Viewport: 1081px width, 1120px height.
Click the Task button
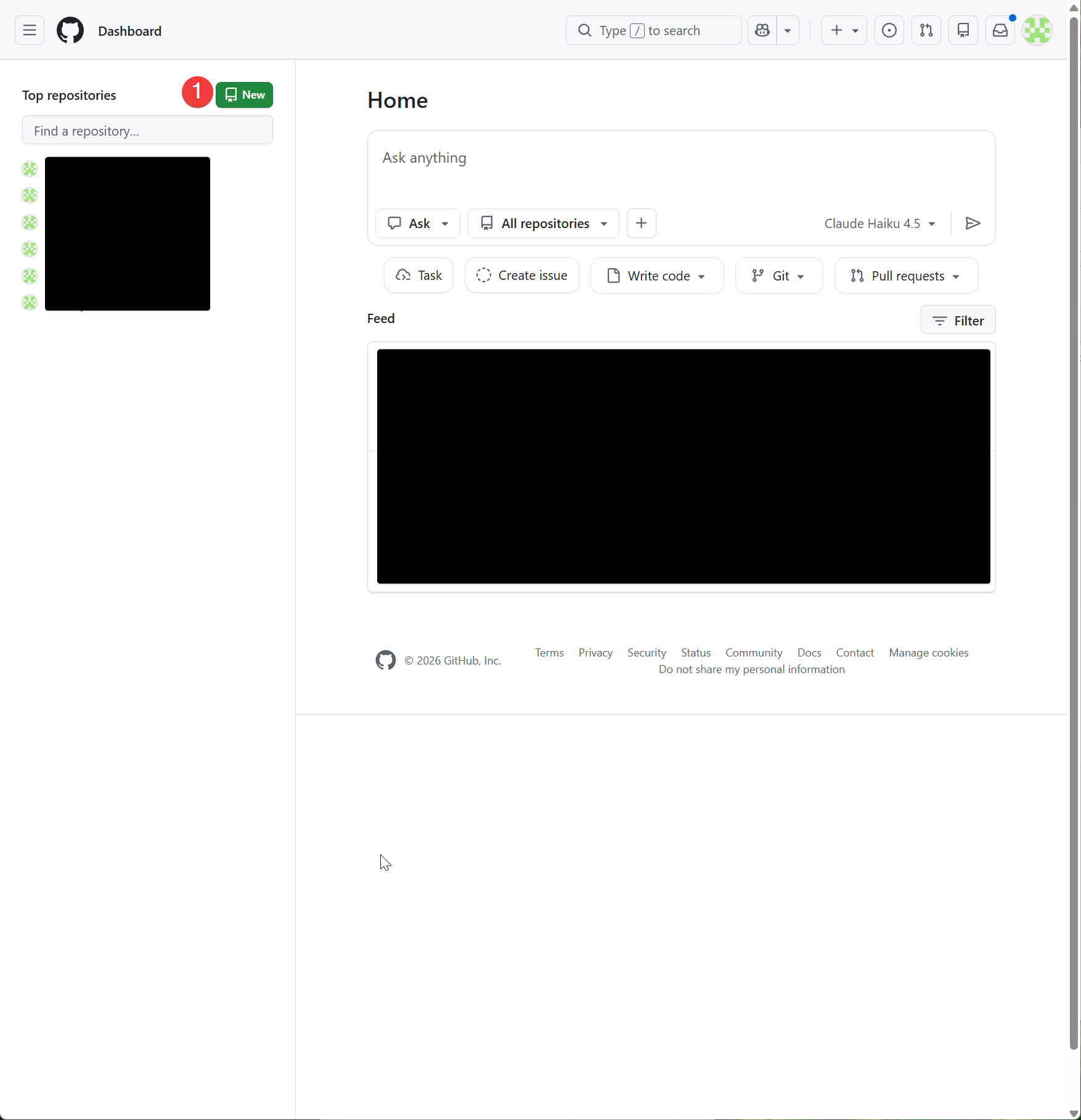tap(418, 275)
